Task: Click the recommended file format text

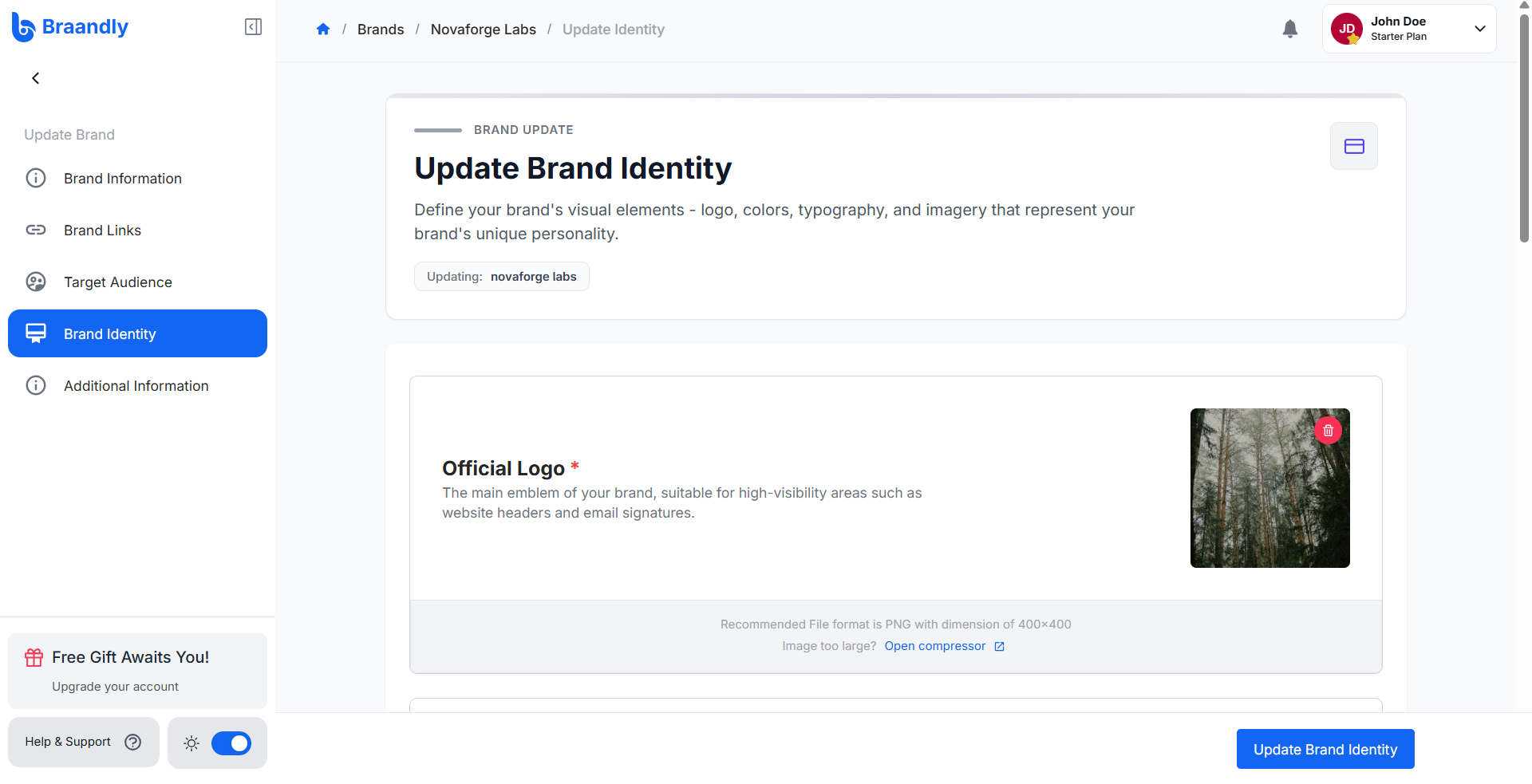Action: (896, 624)
